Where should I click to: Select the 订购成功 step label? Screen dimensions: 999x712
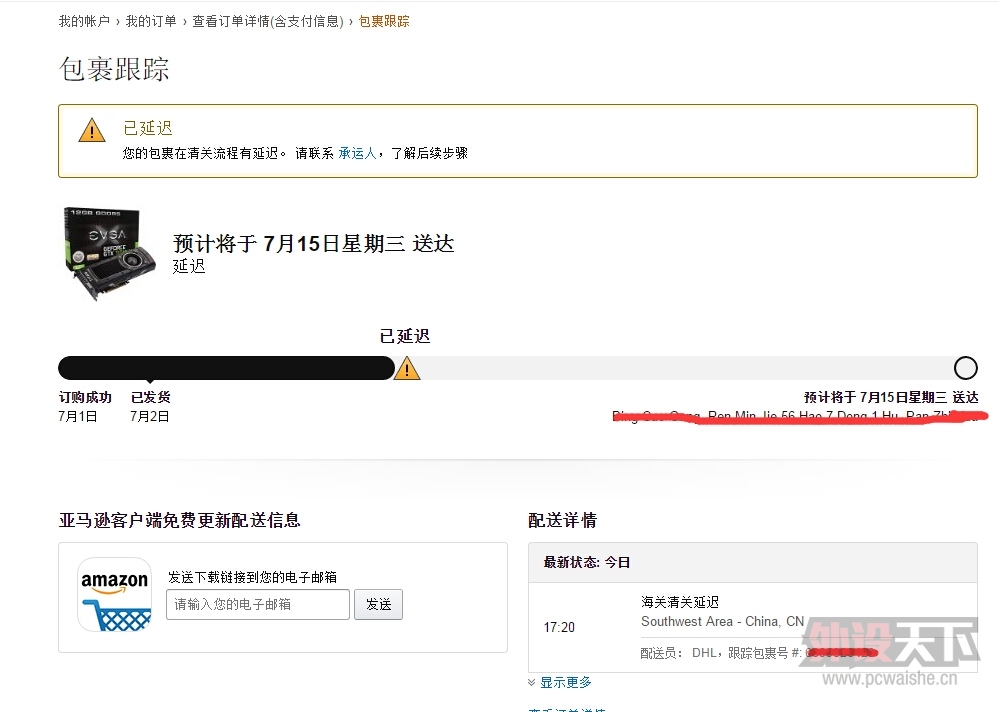point(85,397)
